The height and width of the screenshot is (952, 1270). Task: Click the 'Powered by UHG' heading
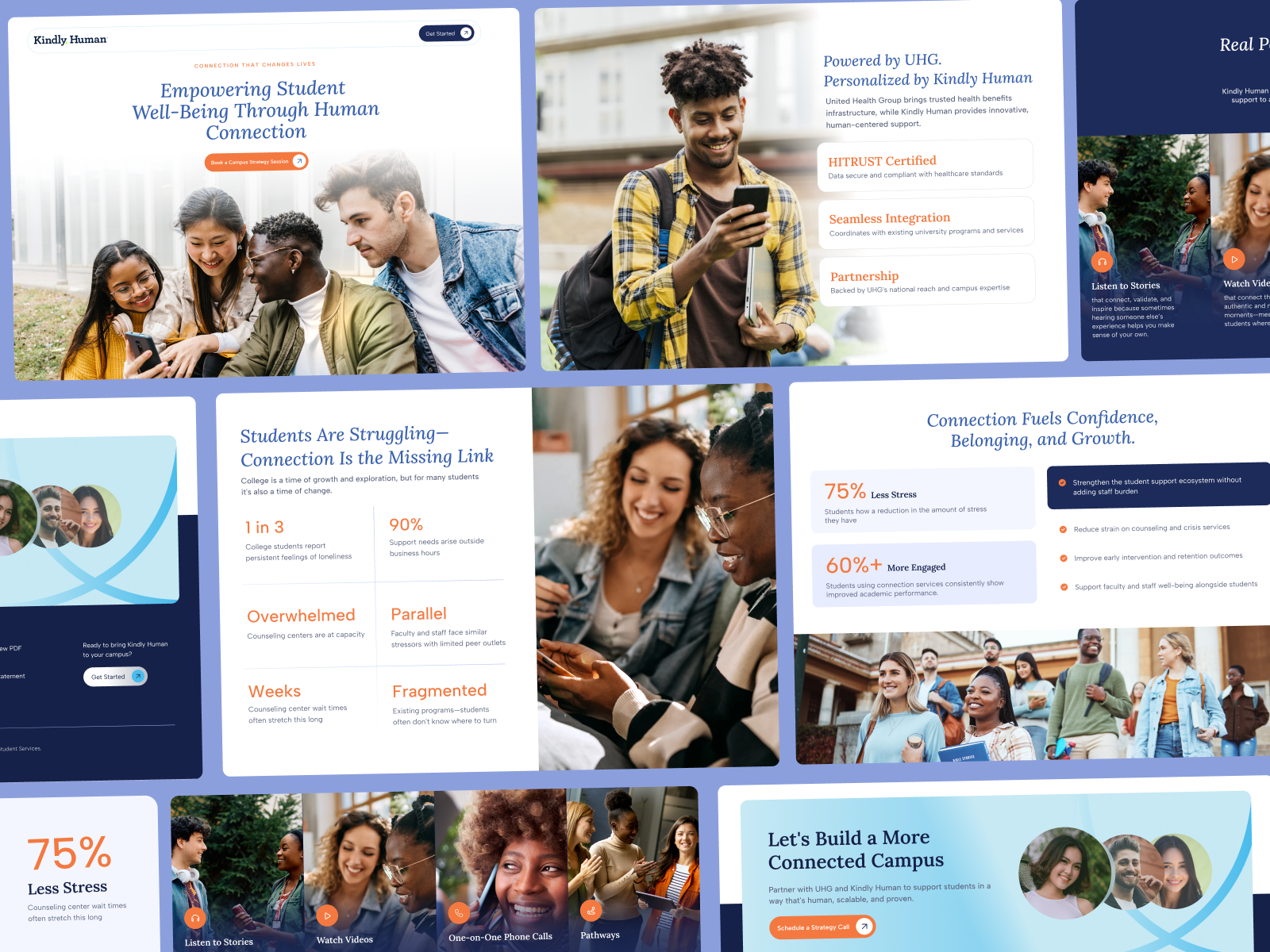click(x=928, y=70)
